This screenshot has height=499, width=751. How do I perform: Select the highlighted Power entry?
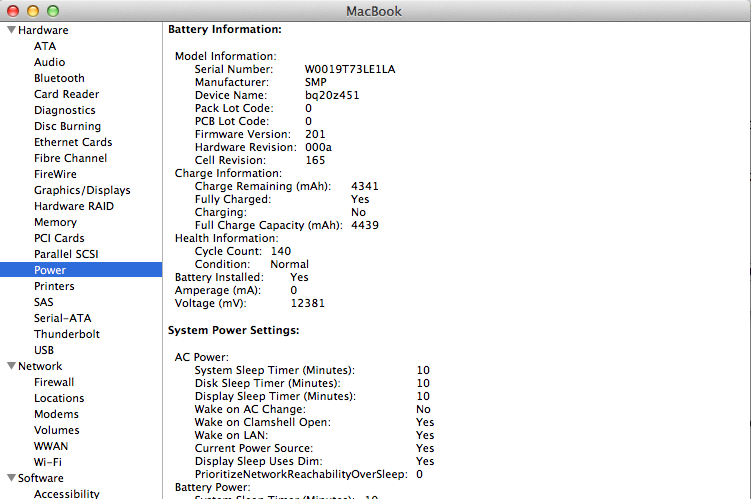click(x=81, y=270)
